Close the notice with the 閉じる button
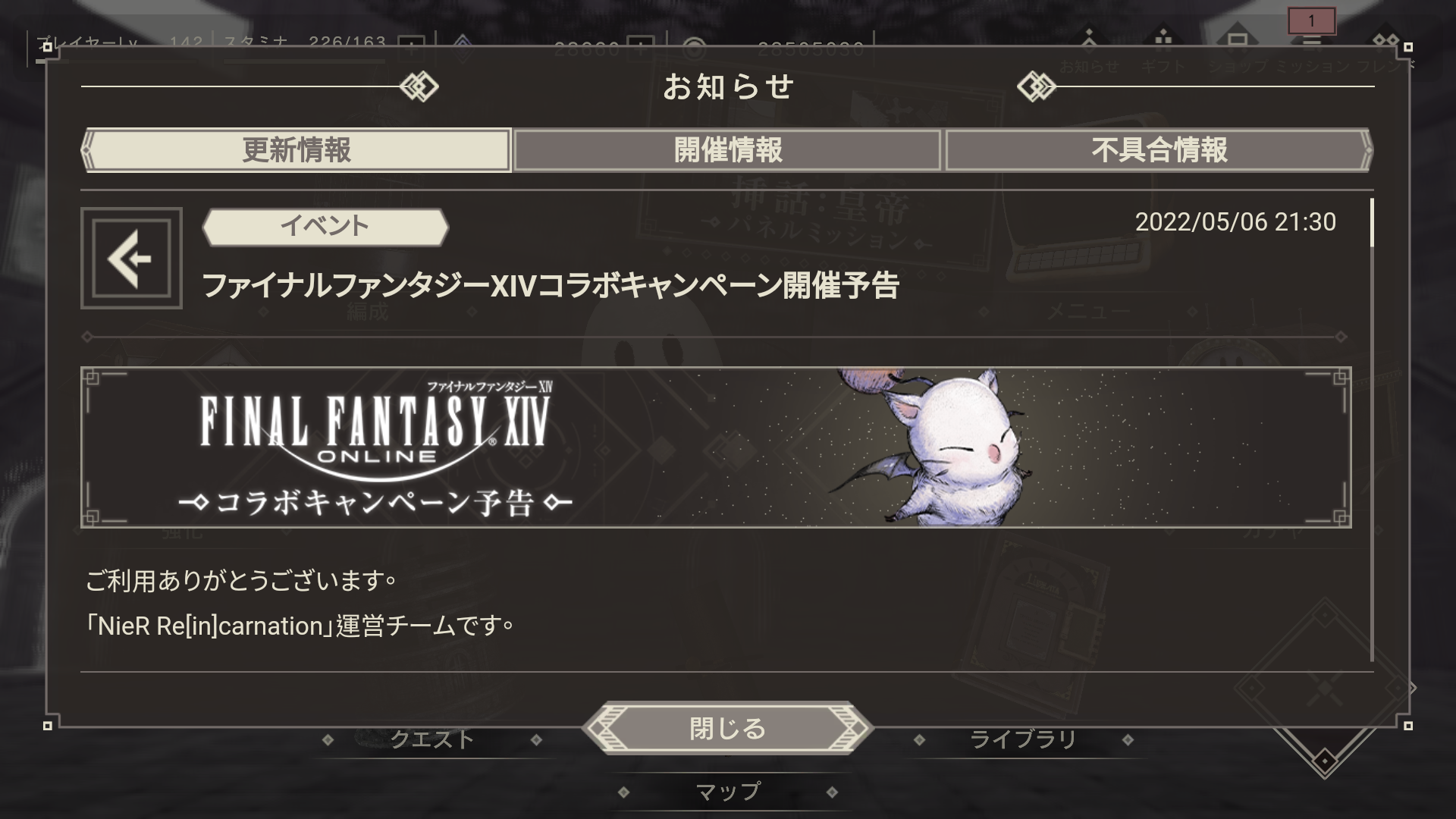This screenshot has height=819, width=1456. click(727, 728)
